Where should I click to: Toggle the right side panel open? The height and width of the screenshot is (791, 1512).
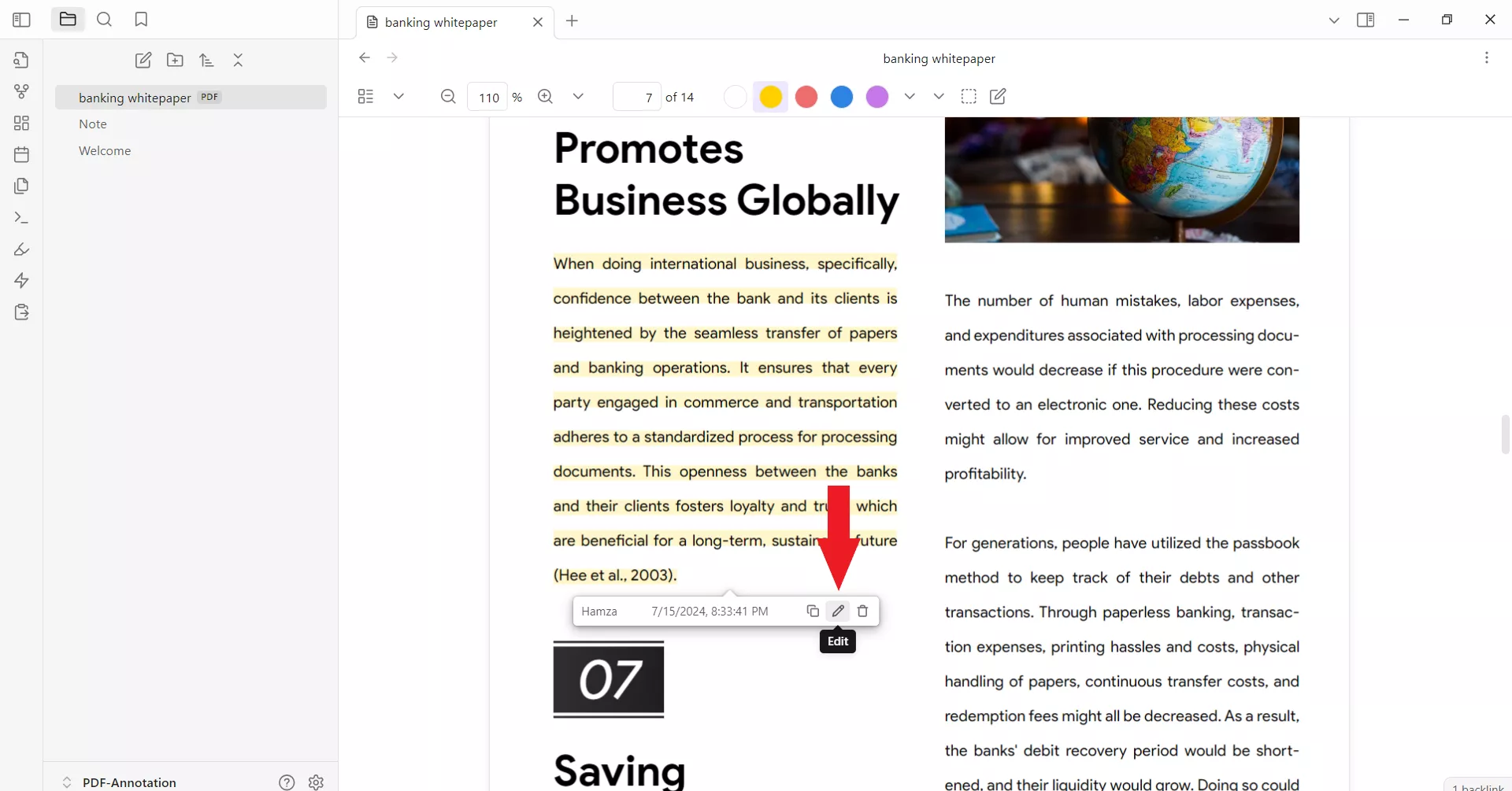pos(1366,19)
